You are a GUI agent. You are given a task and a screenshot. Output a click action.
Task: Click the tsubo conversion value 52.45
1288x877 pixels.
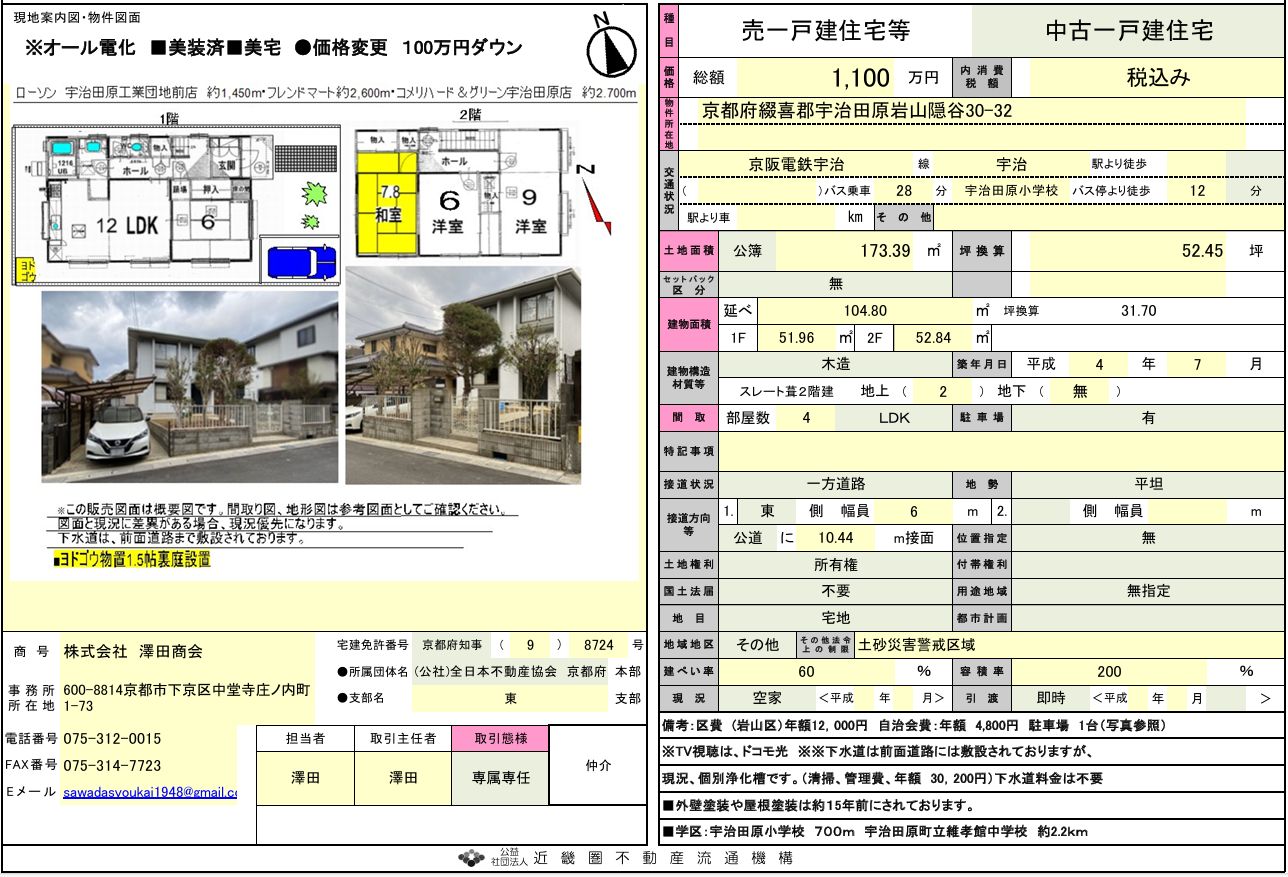[1202, 251]
